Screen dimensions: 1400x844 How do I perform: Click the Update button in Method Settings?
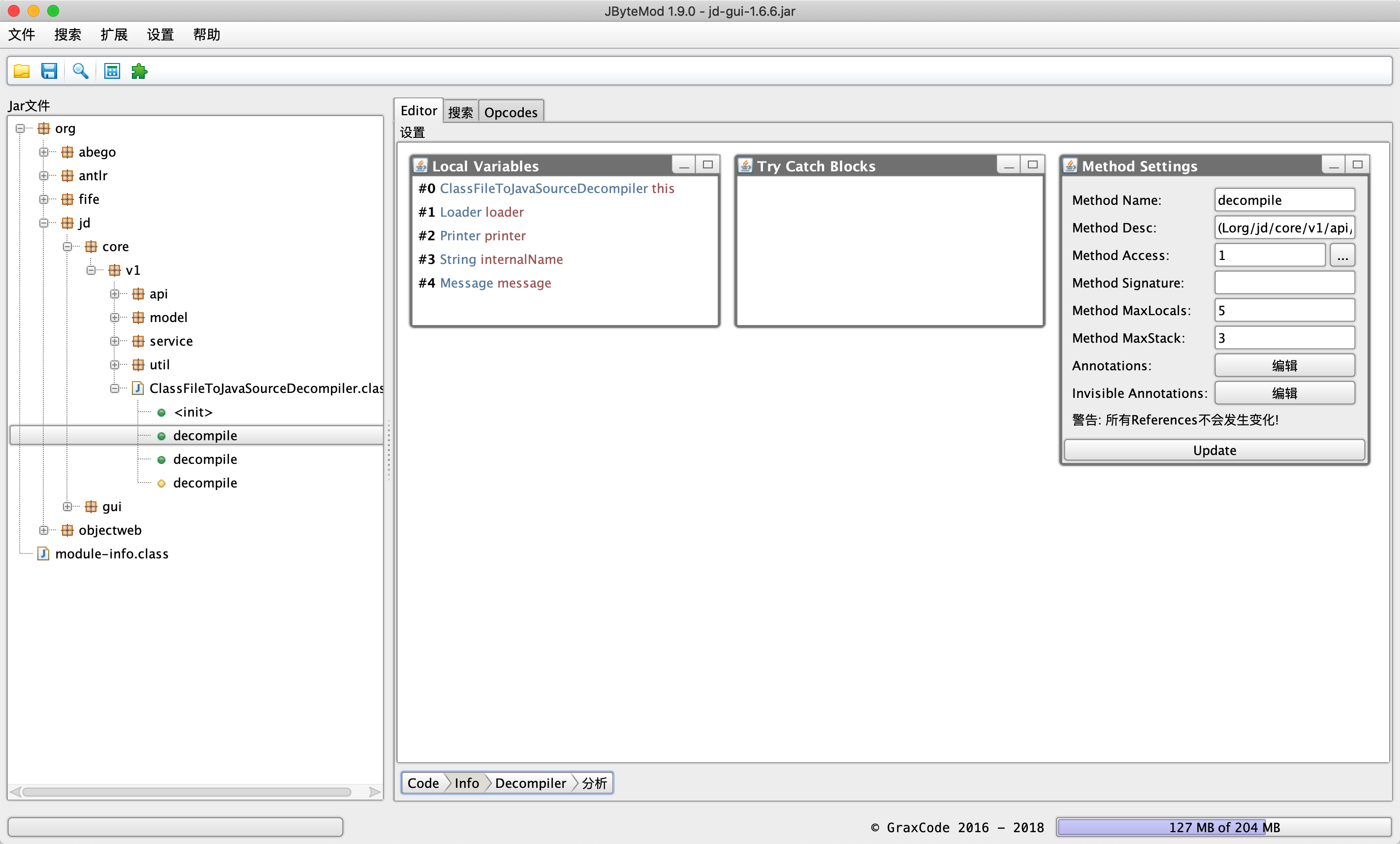[1214, 450]
